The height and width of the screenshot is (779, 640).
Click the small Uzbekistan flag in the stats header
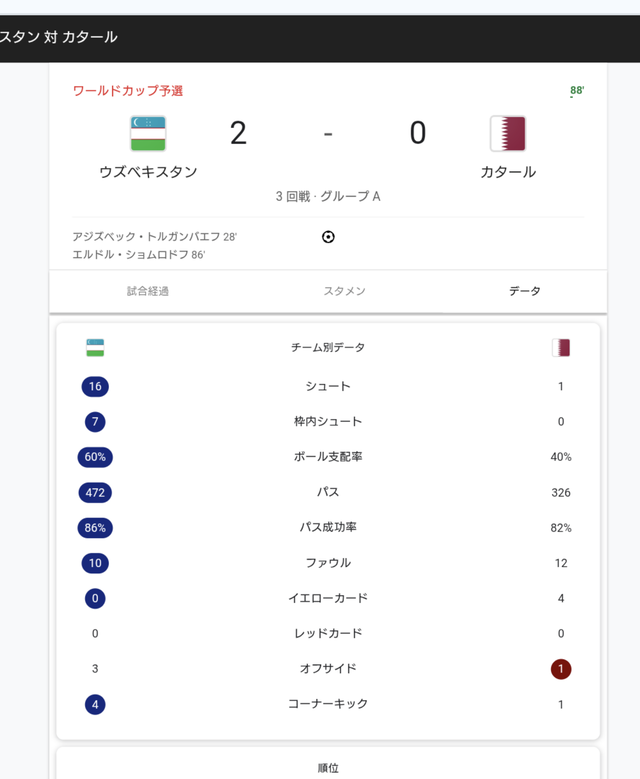point(95,347)
